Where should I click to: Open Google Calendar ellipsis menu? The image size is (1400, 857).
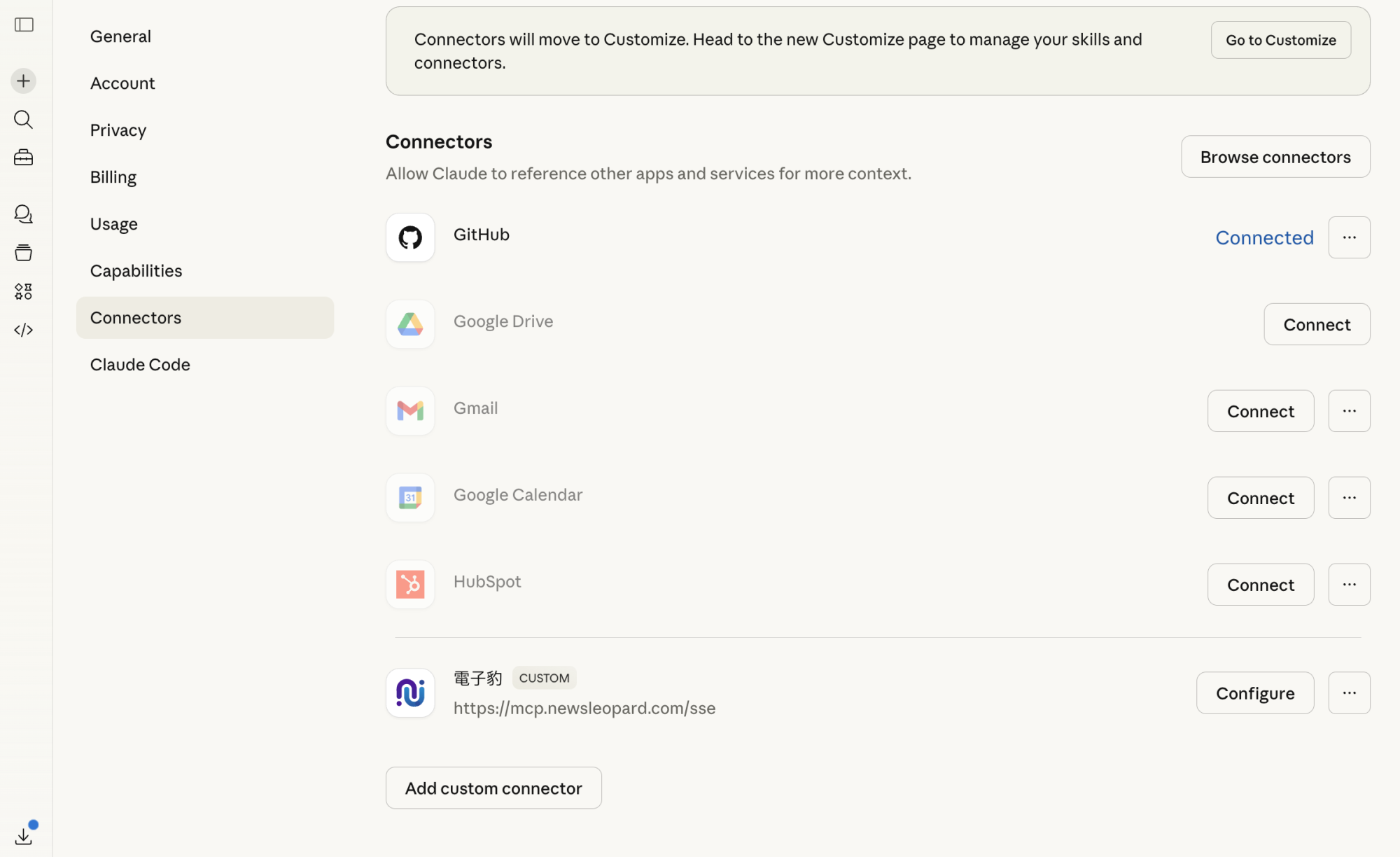(x=1349, y=498)
